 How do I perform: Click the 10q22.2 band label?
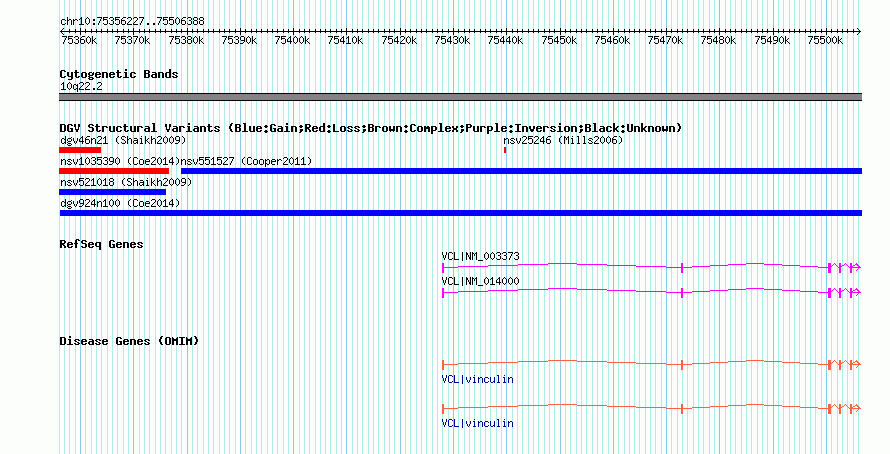pyautogui.click(x=81, y=87)
